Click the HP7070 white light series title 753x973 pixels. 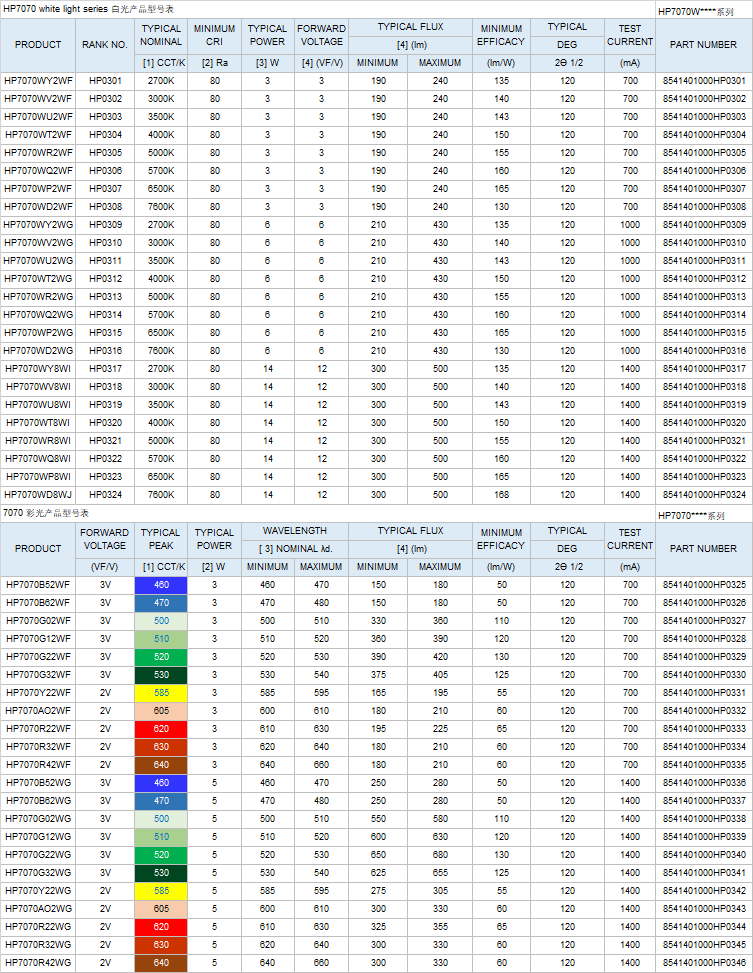pyautogui.click(x=88, y=9)
